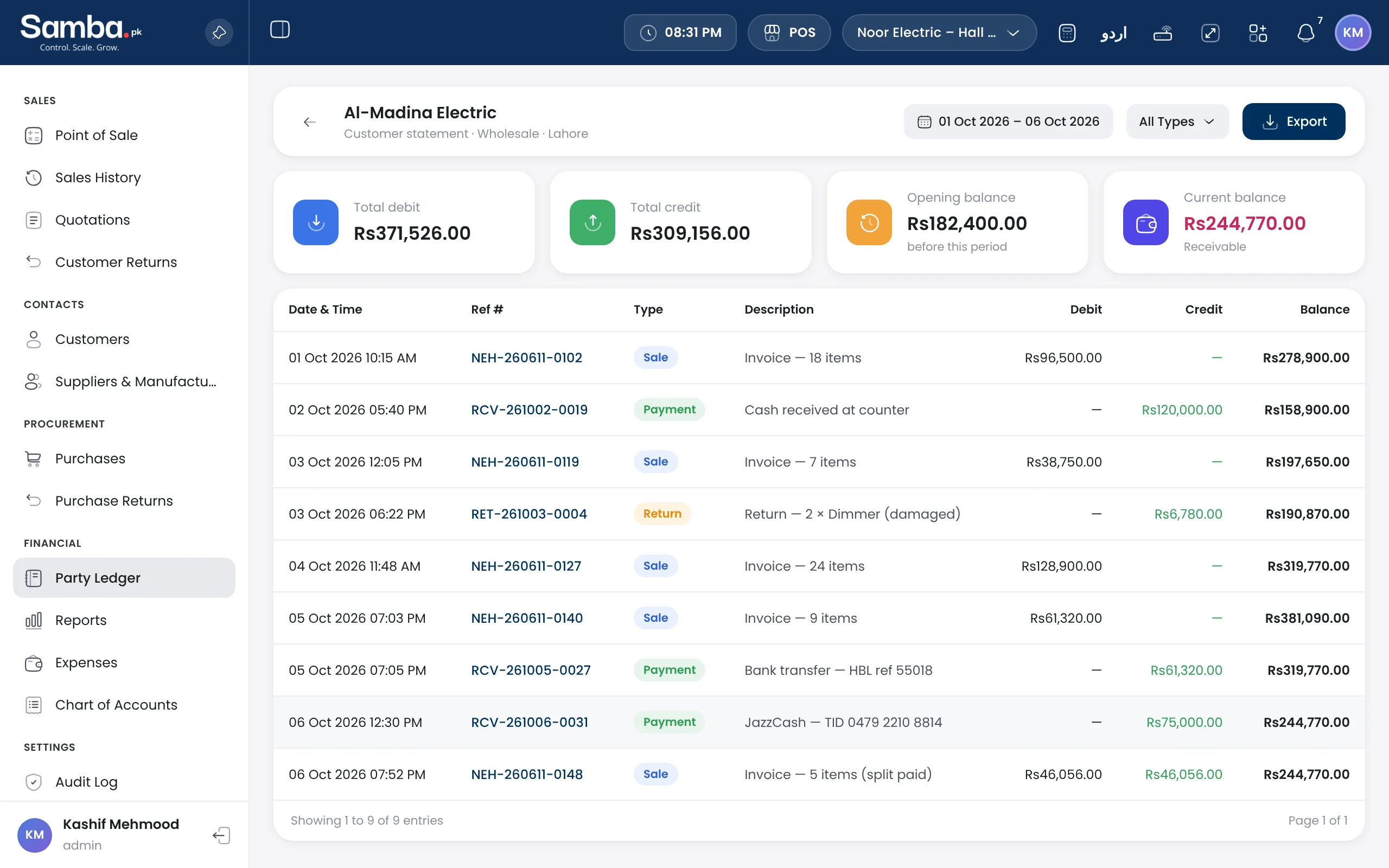Image resolution: width=1389 pixels, height=868 pixels.
Task: Go back using the arrow icon
Action: (309, 122)
